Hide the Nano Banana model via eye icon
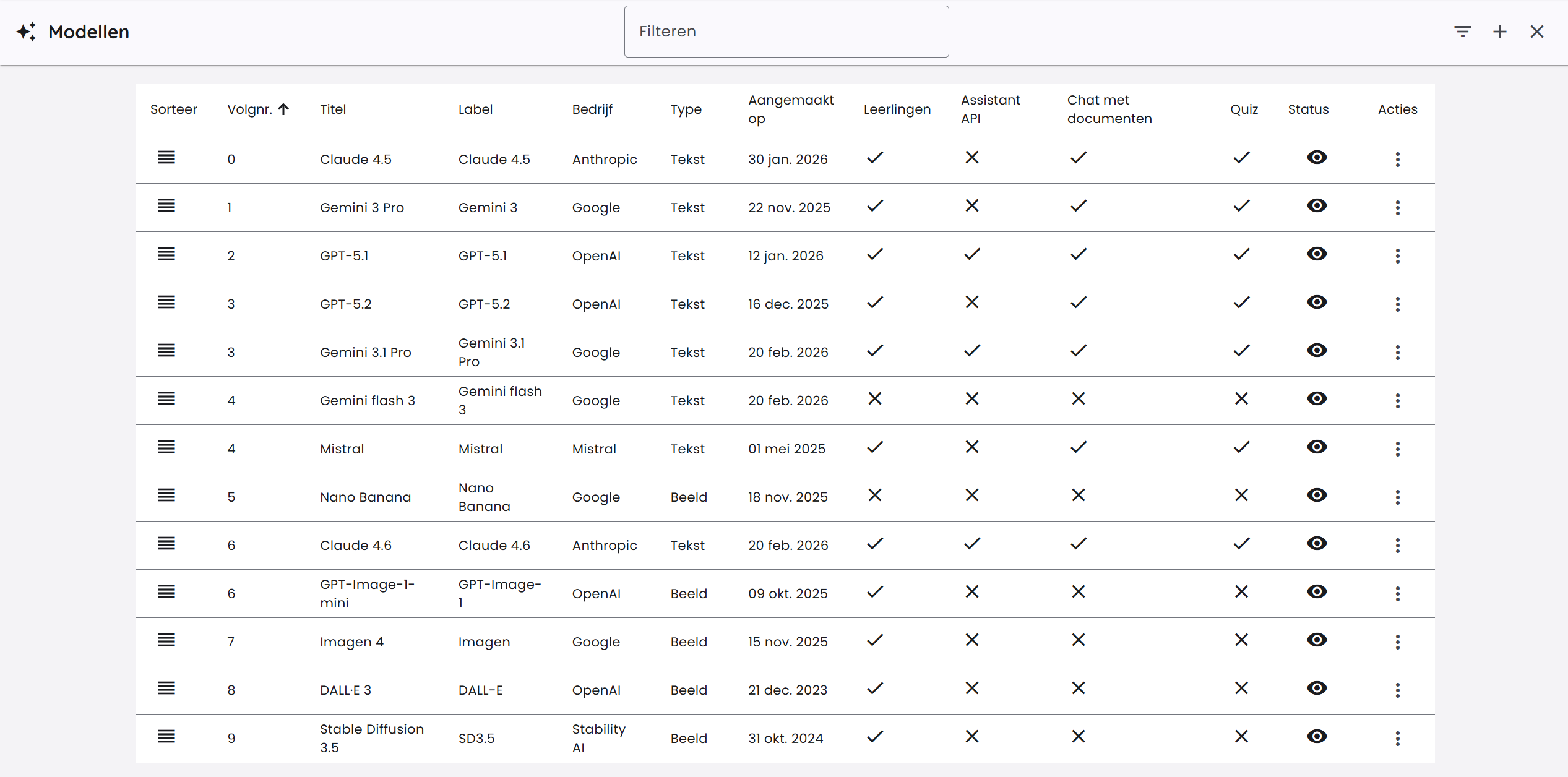This screenshot has height=777, width=1568. [1316, 496]
